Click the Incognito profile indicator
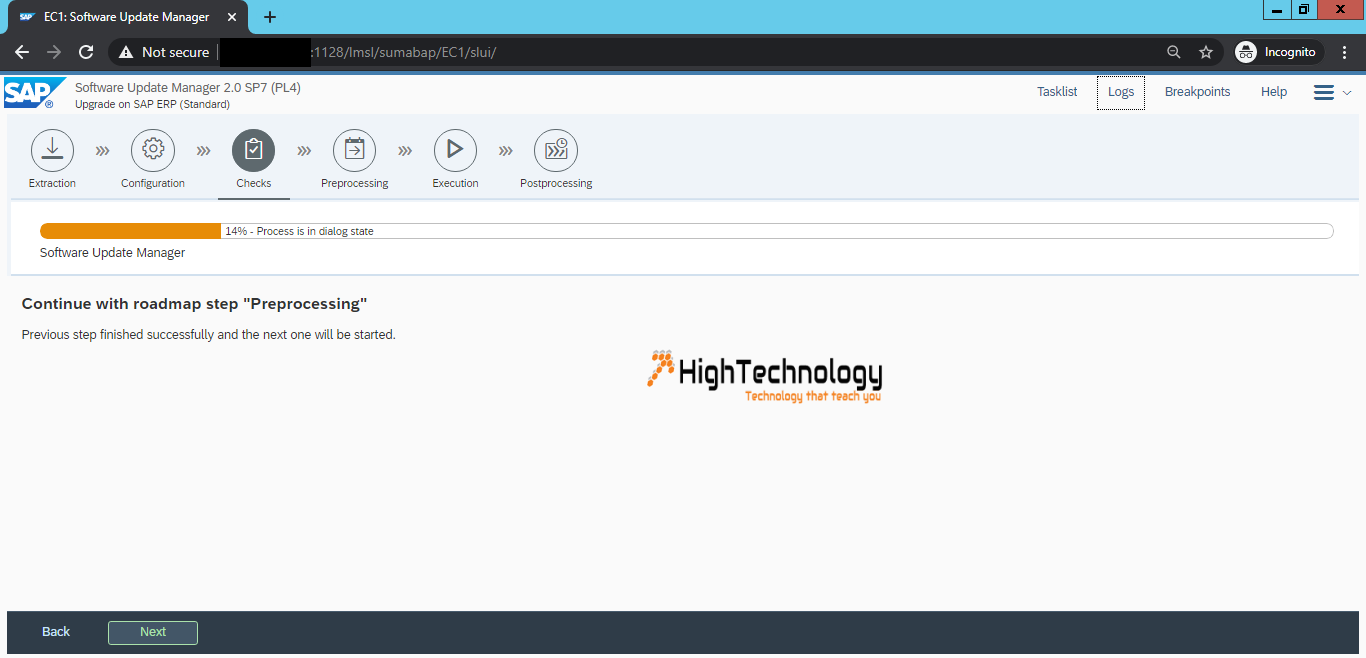This screenshot has width=1366, height=658. [x=1279, y=52]
